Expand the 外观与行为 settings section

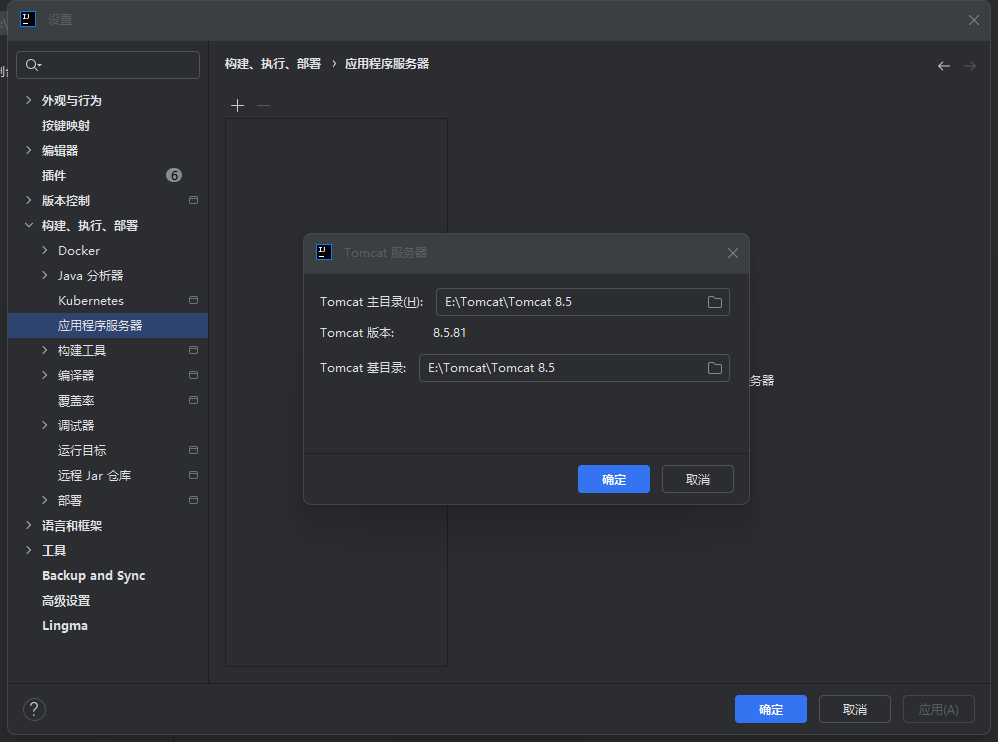click(29, 100)
